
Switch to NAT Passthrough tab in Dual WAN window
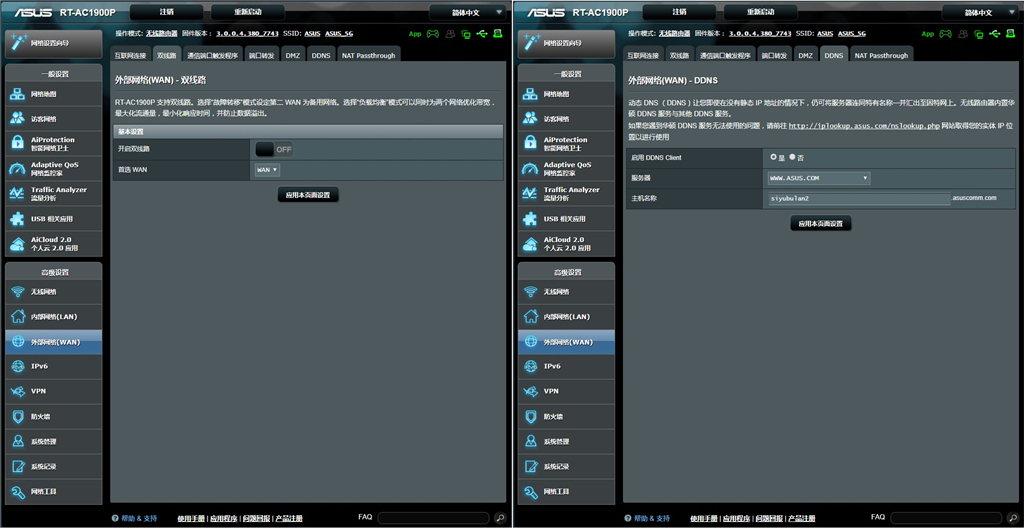(369, 56)
